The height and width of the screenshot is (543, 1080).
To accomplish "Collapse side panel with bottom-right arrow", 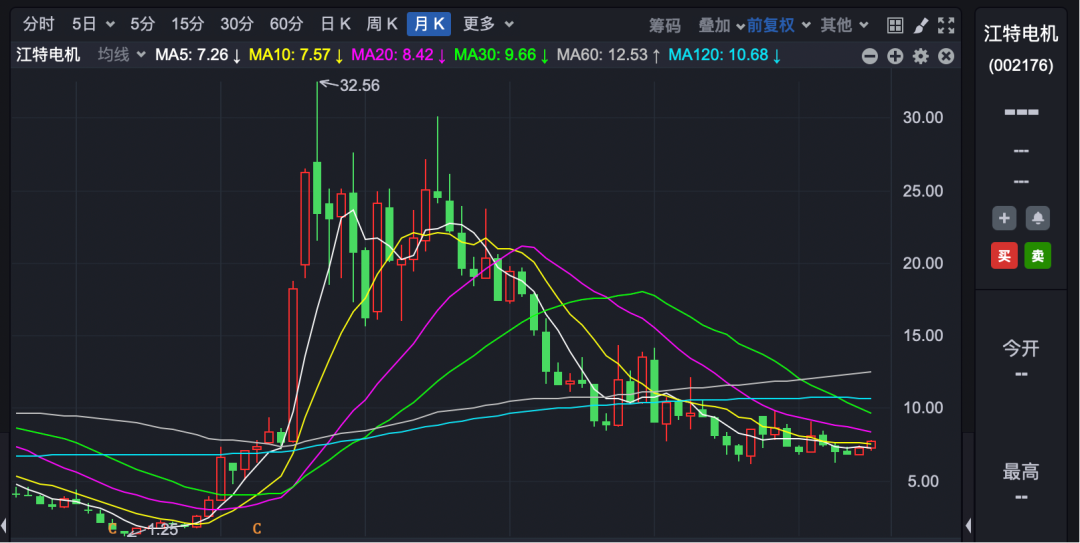I will tap(968, 526).
